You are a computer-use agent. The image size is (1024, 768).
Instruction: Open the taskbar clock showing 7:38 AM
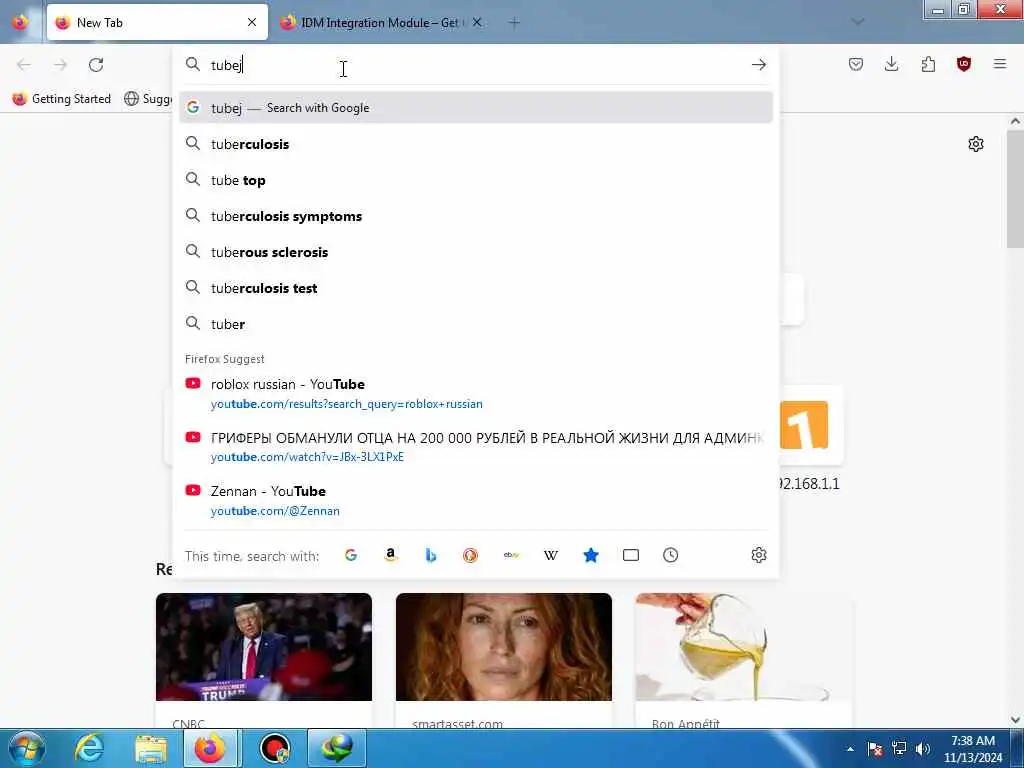[x=972, y=749]
